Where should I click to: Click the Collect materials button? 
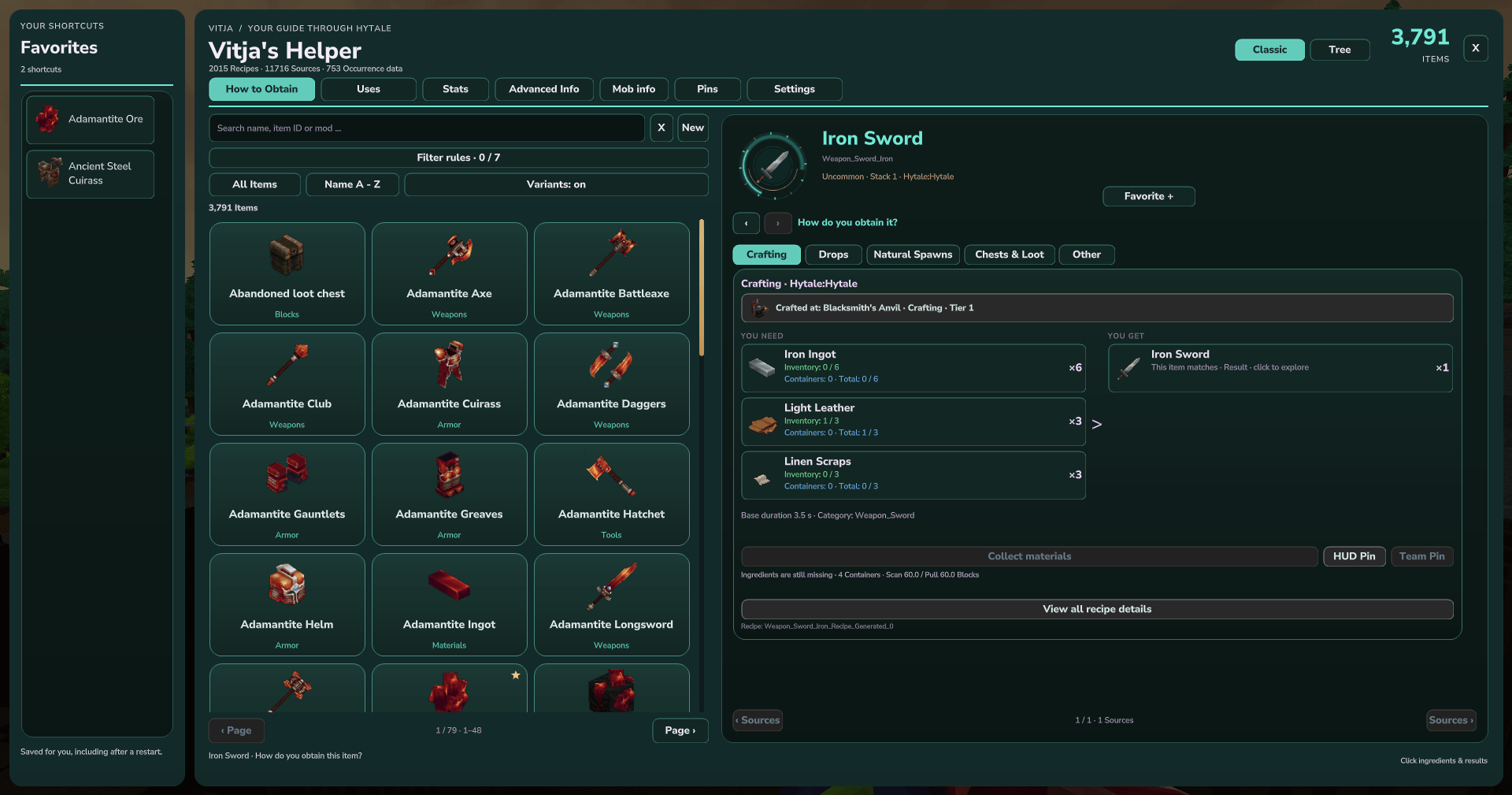coord(1029,556)
